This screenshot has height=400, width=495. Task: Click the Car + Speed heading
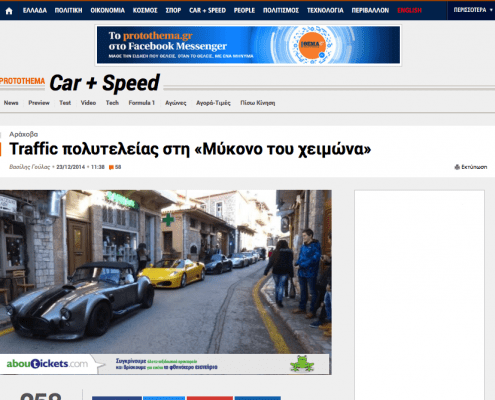coord(105,83)
